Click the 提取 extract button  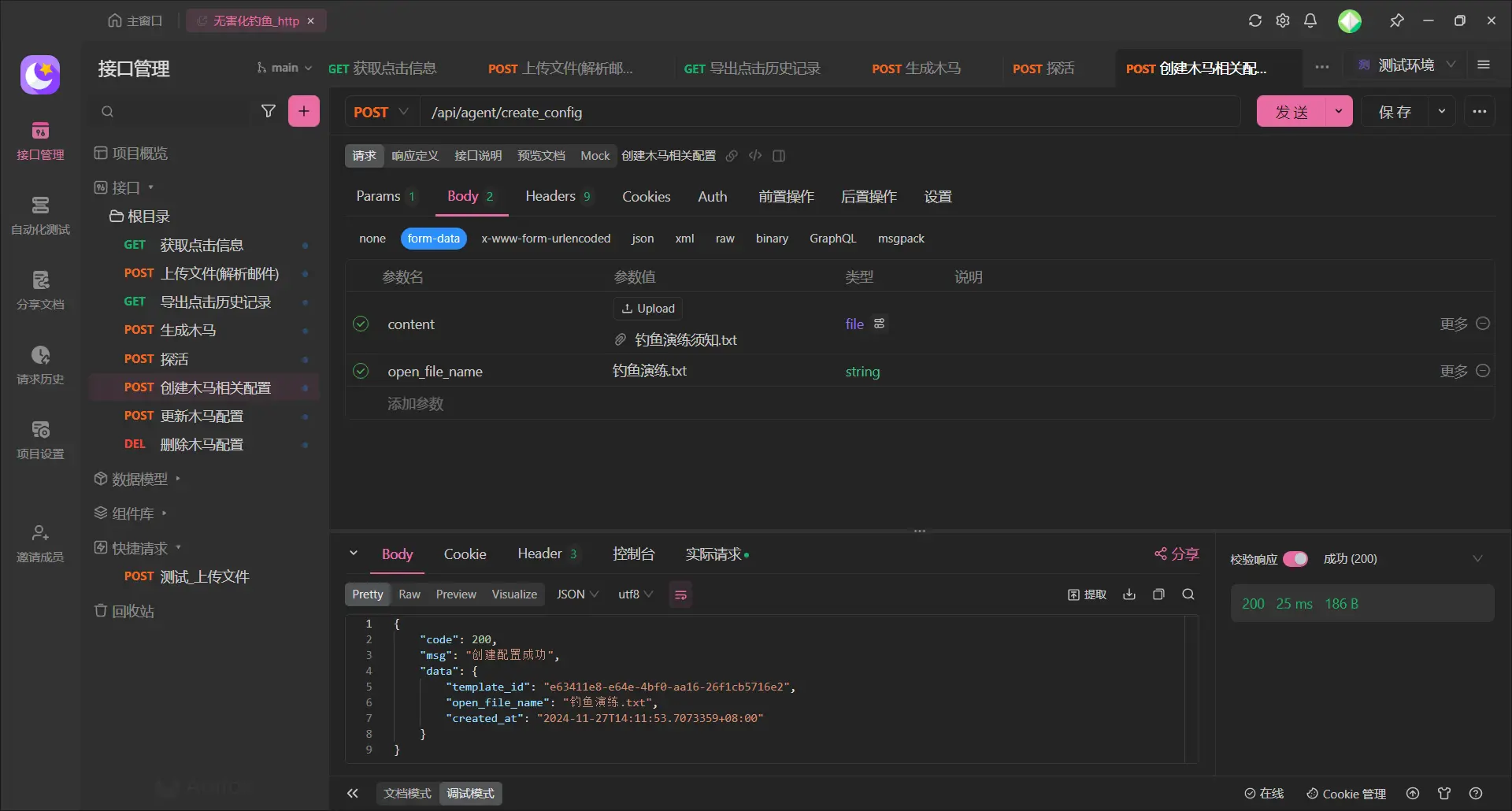tap(1087, 594)
